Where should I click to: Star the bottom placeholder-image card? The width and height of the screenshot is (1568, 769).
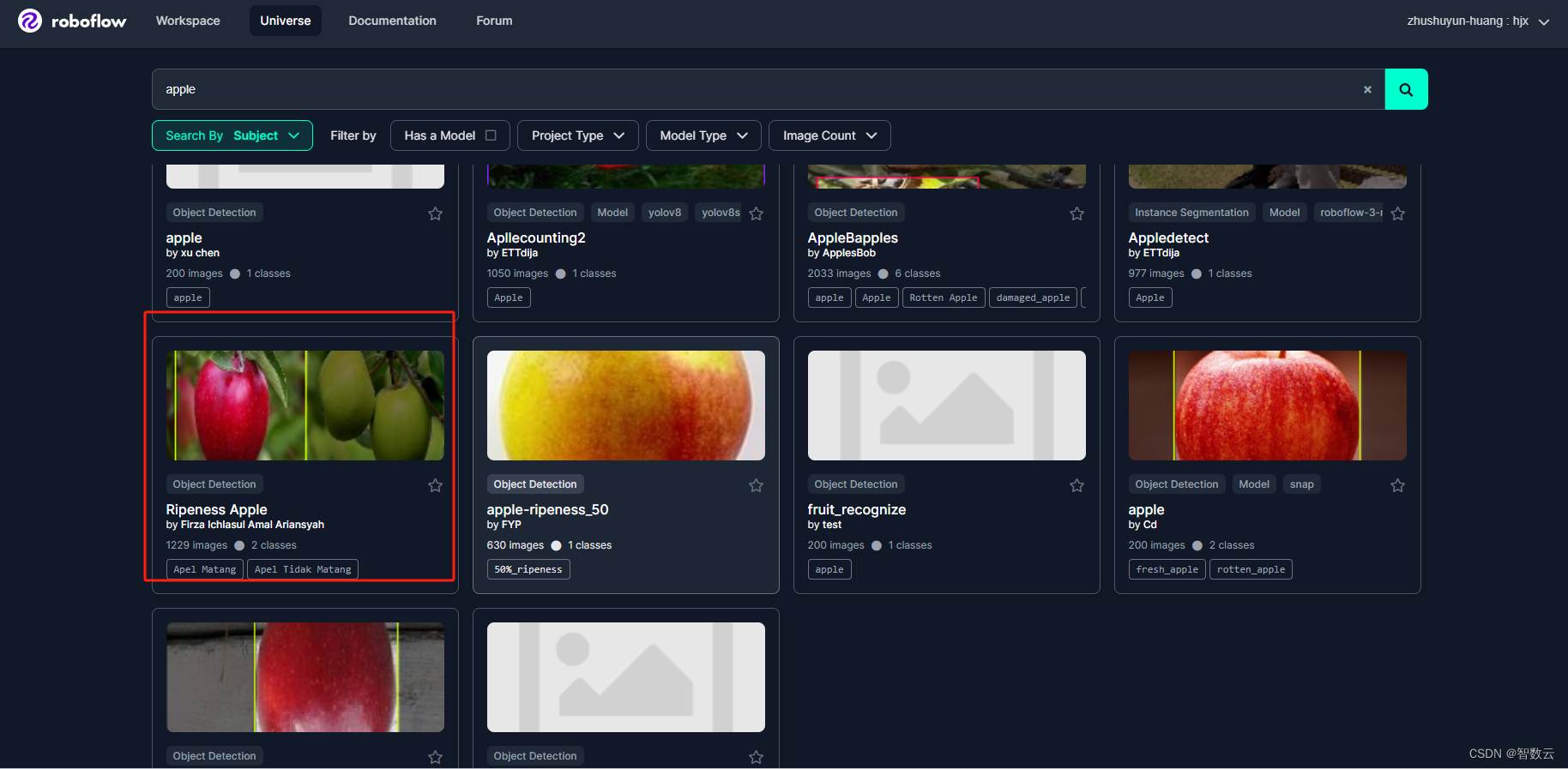[x=756, y=757]
